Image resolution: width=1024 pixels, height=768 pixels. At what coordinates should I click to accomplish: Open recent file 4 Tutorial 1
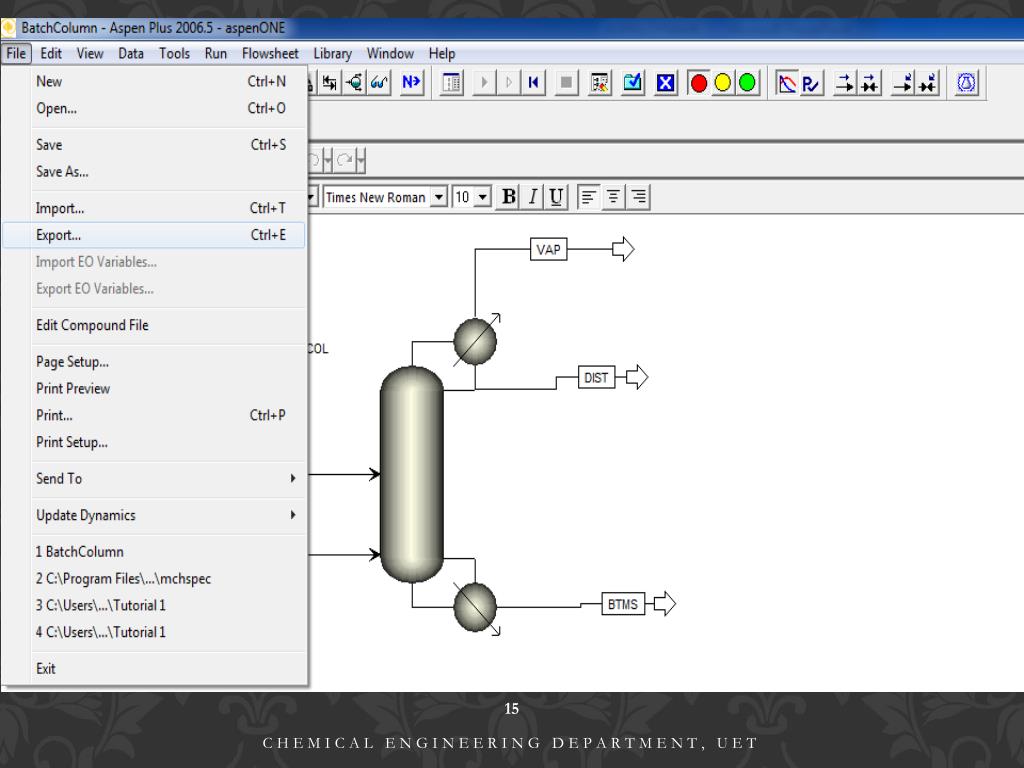(153, 632)
